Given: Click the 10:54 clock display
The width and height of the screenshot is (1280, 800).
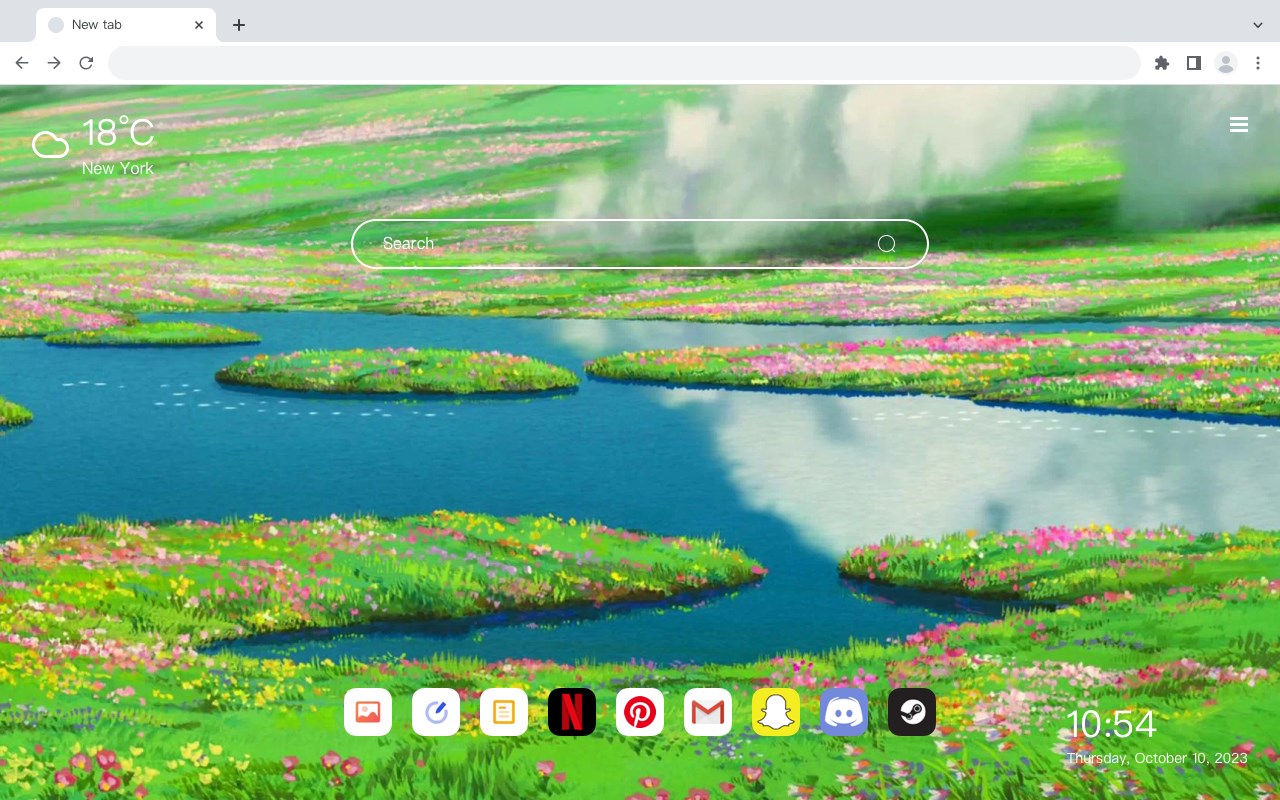Looking at the screenshot, I should [x=1111, y=724].
